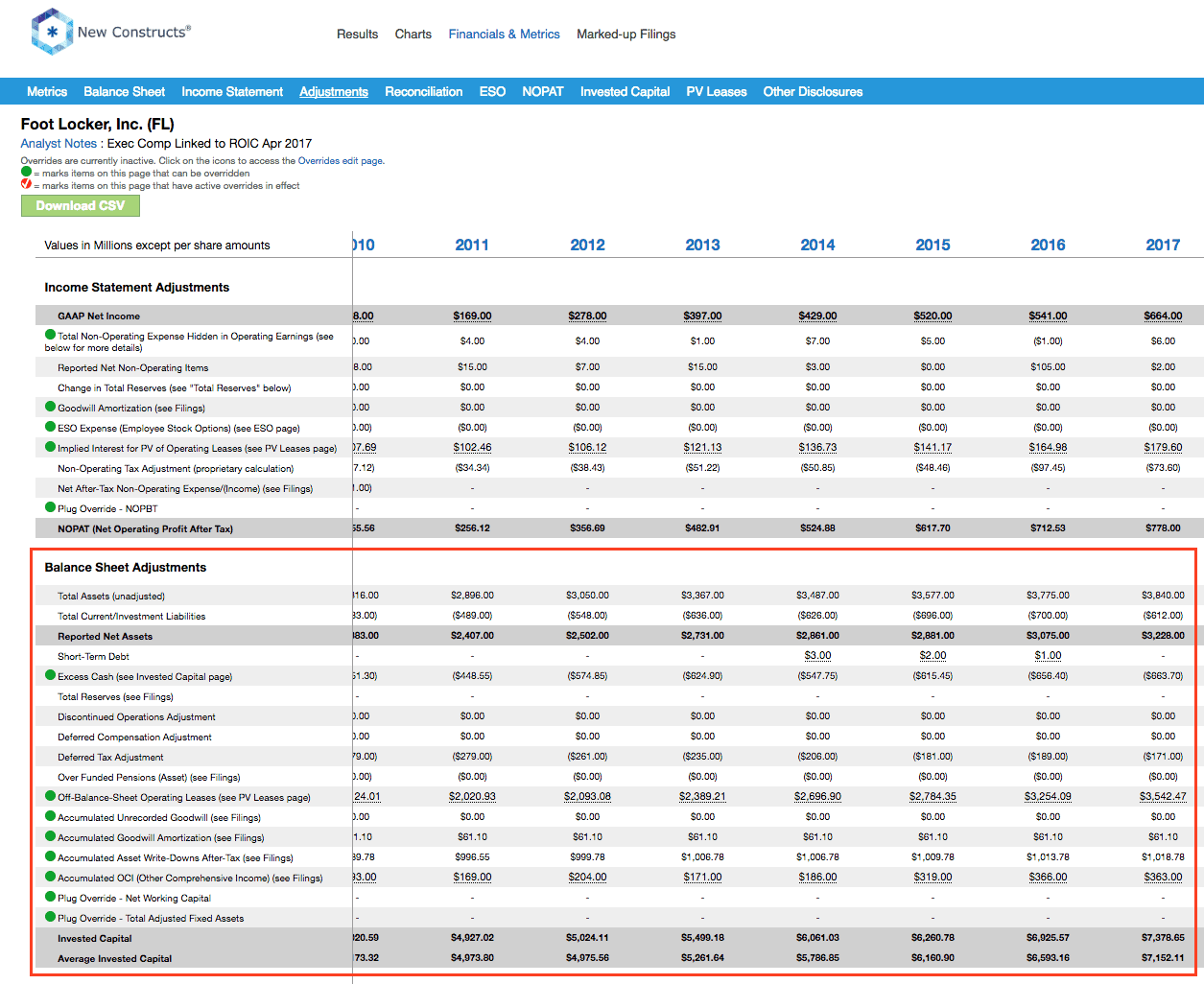Click override icon for Accumulated Goodwill Amortization
Screen dimensions: 1204x984
tap(51, 836)
